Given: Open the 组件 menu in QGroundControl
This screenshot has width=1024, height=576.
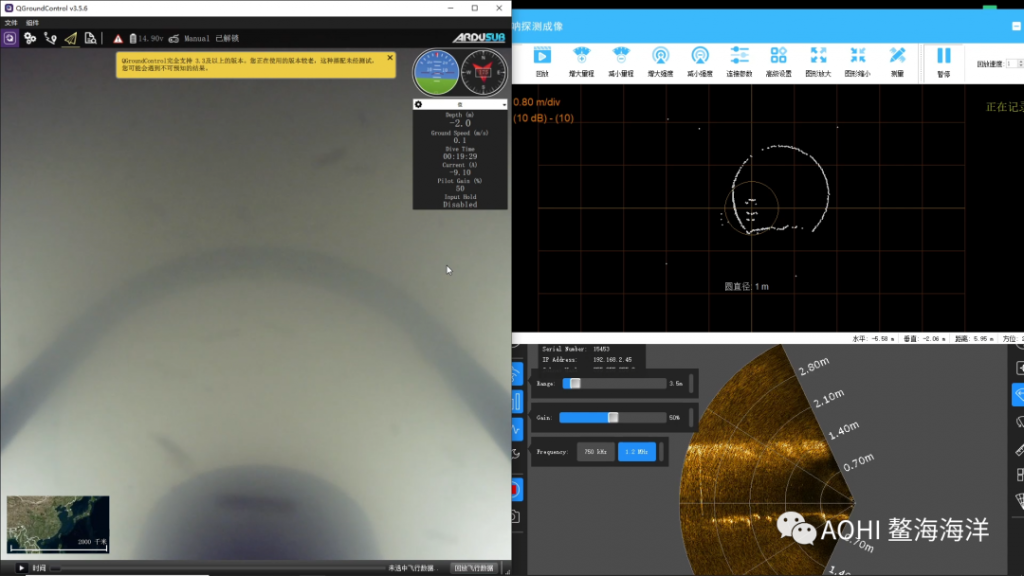Looking at the screenshot, I should tap(33, 23).
